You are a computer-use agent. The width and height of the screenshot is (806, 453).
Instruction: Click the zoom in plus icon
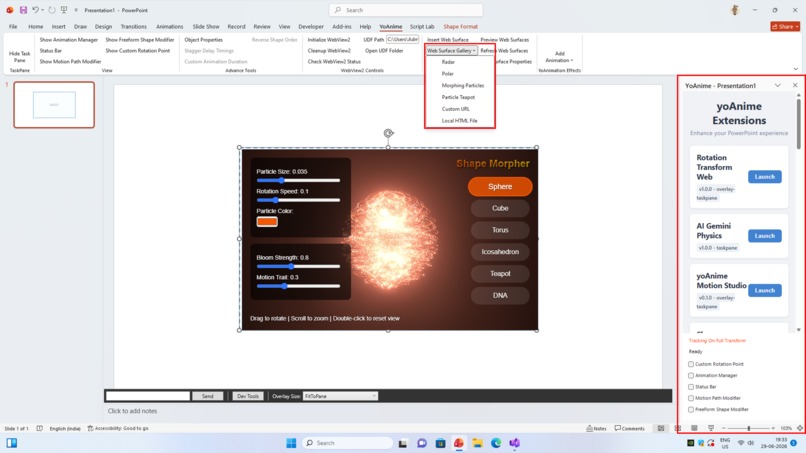pos(773,428)
